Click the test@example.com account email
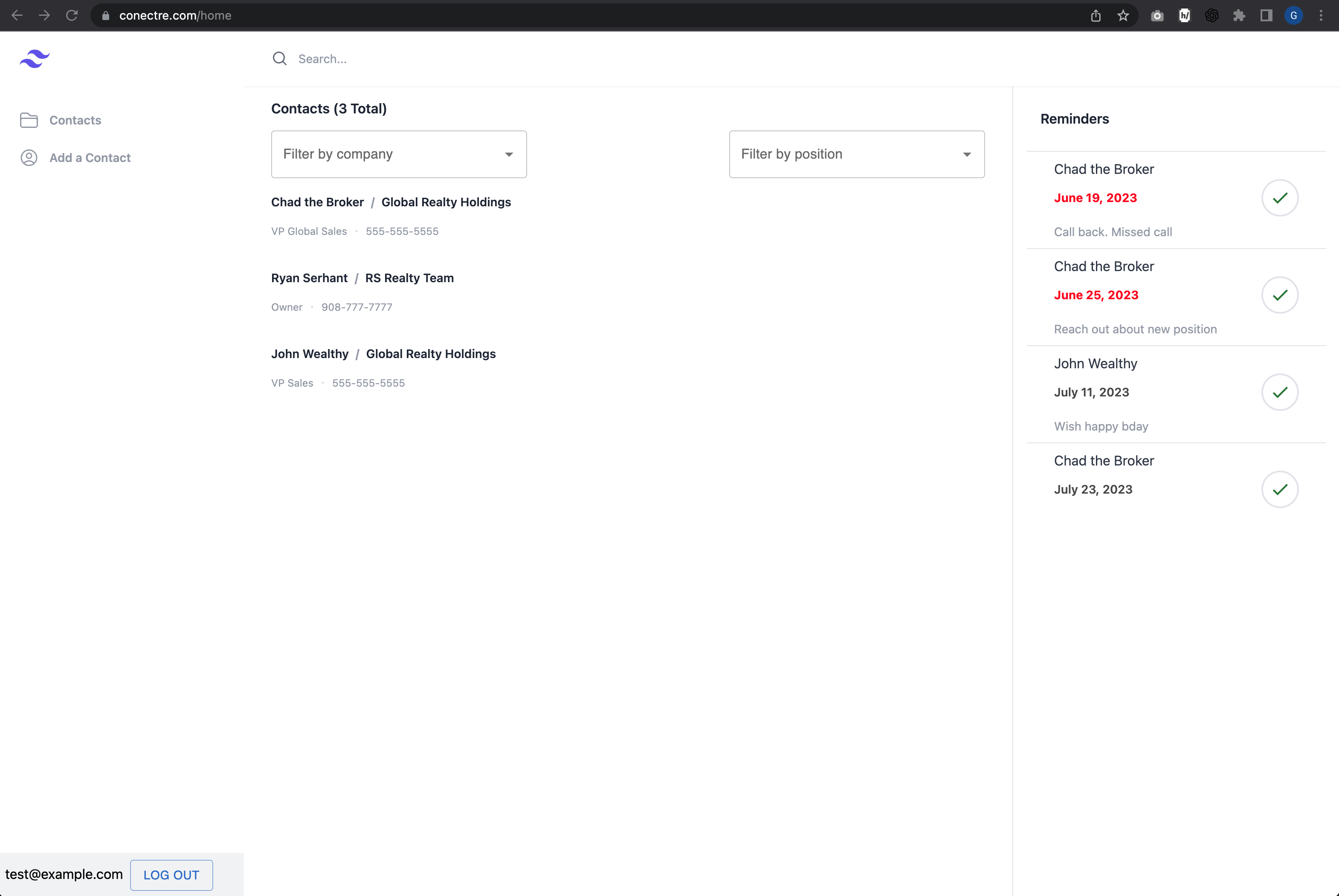1339x896 pixels. (x=64, y=874)
